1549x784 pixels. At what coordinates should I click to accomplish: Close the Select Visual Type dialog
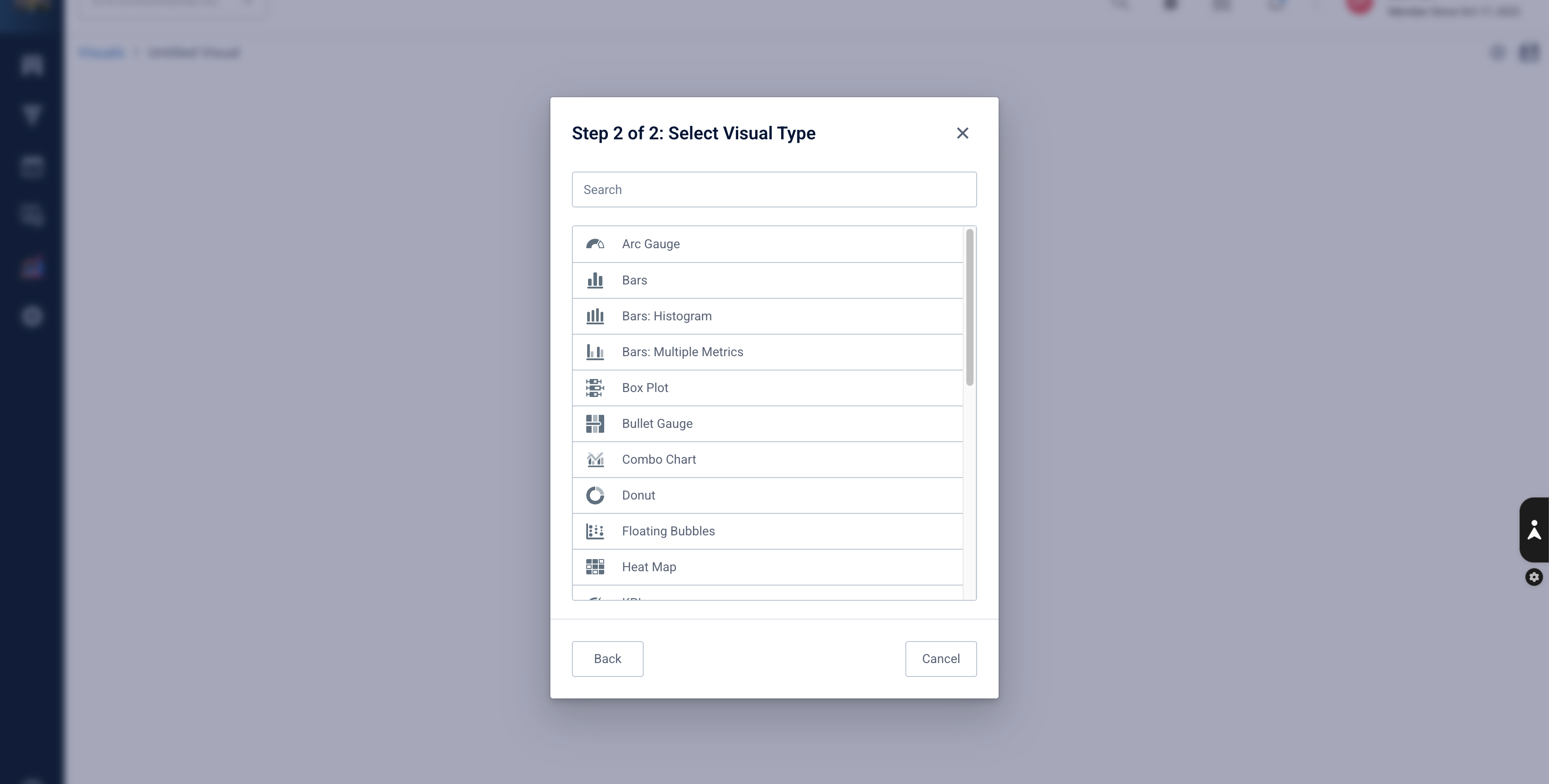coord(962,133)
